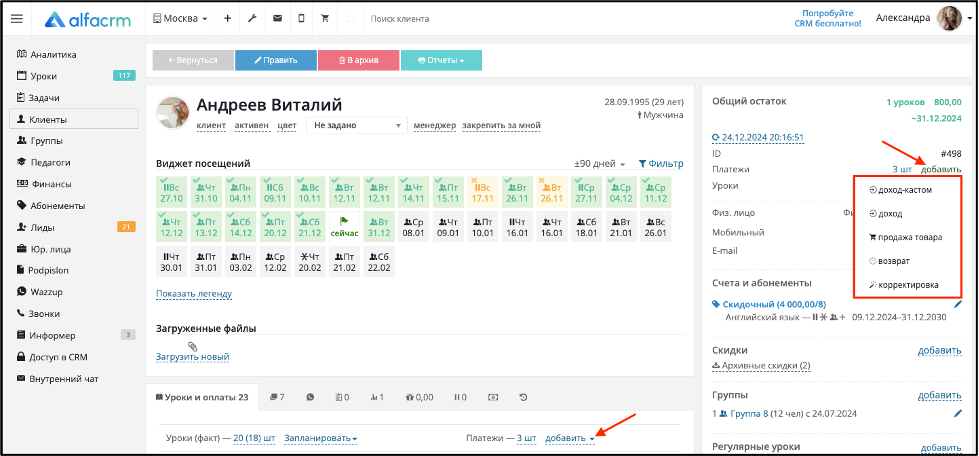Open the цвет Не задано dropdown

[357, 125]
